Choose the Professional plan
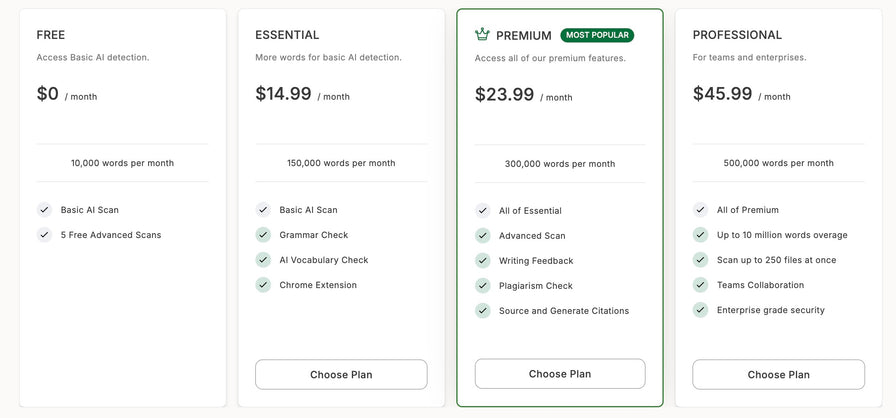The width and height of the screenshot is (896, 418). [x=778, y=375]
